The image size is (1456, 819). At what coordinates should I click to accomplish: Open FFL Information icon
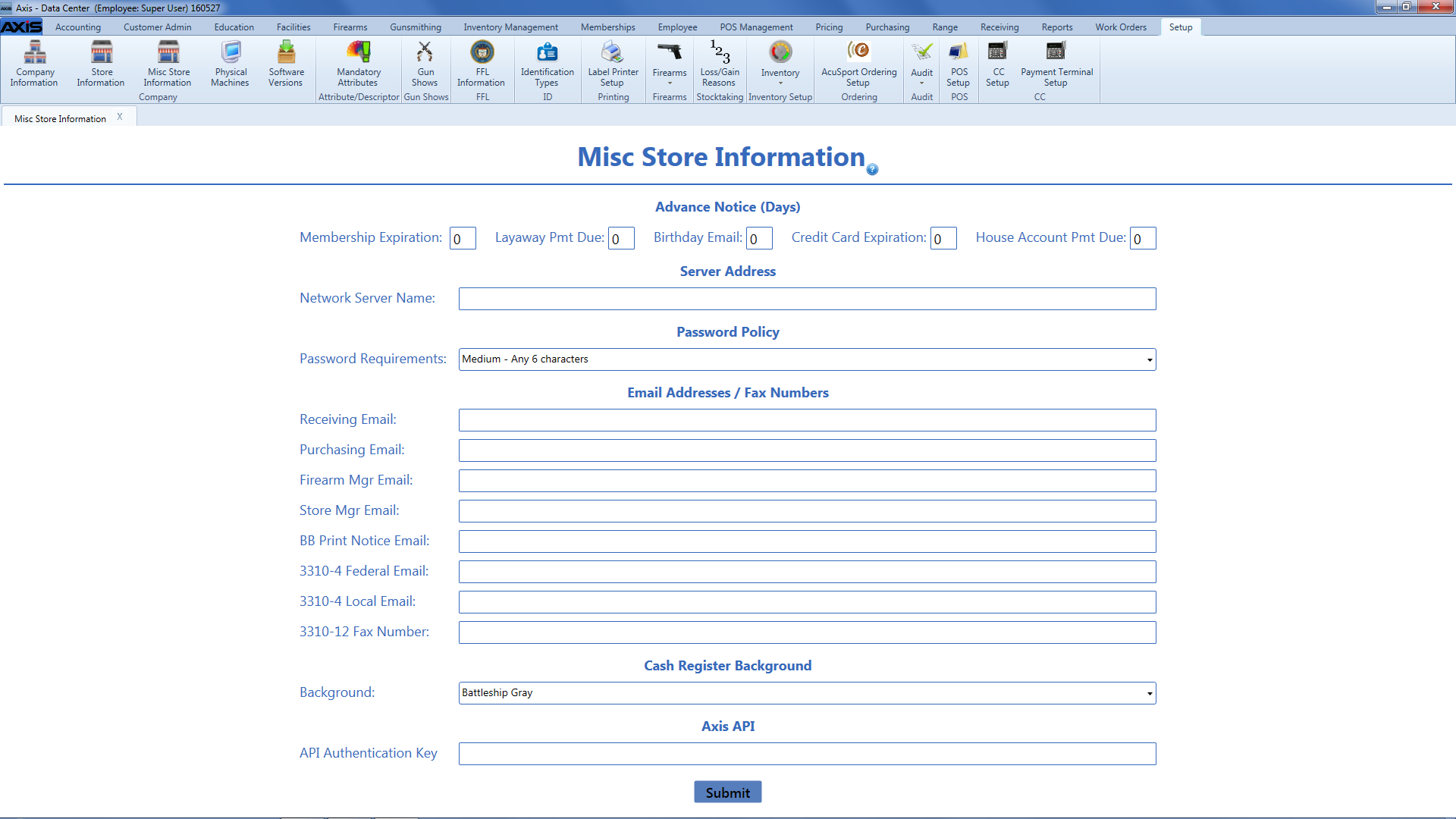coord(482,64)
